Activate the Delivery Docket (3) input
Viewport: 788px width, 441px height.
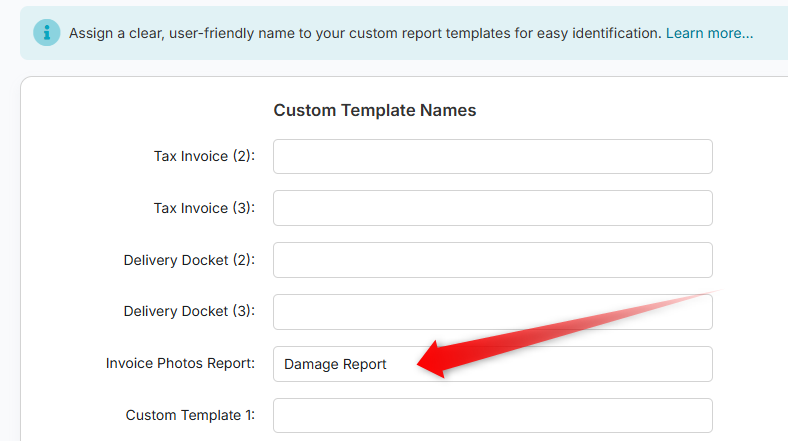point(492,311)
